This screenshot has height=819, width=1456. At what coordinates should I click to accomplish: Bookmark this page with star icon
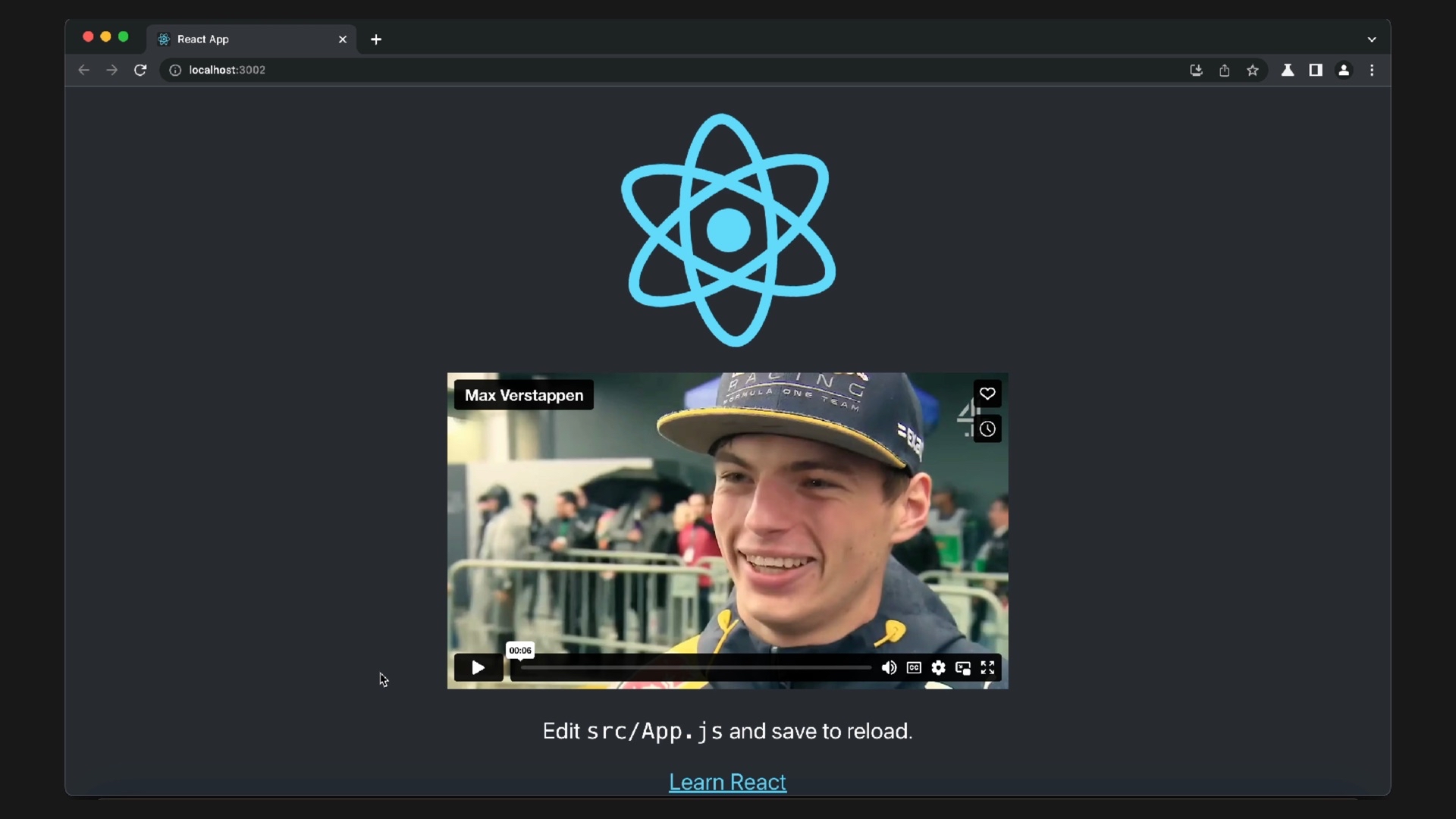pyautogui.click(x=1253, y=70)
